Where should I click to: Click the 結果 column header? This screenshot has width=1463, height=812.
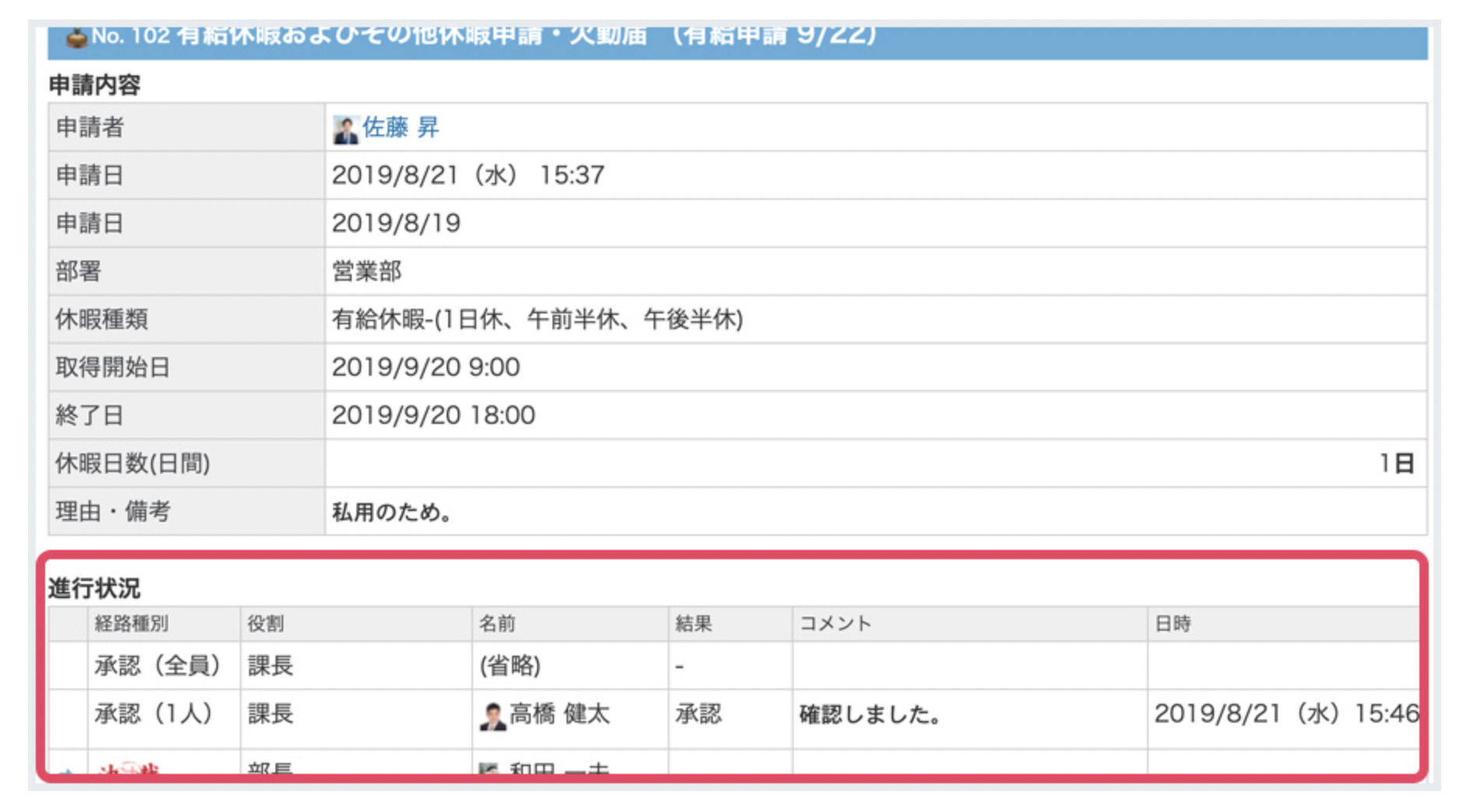click(x=693, y=624)
